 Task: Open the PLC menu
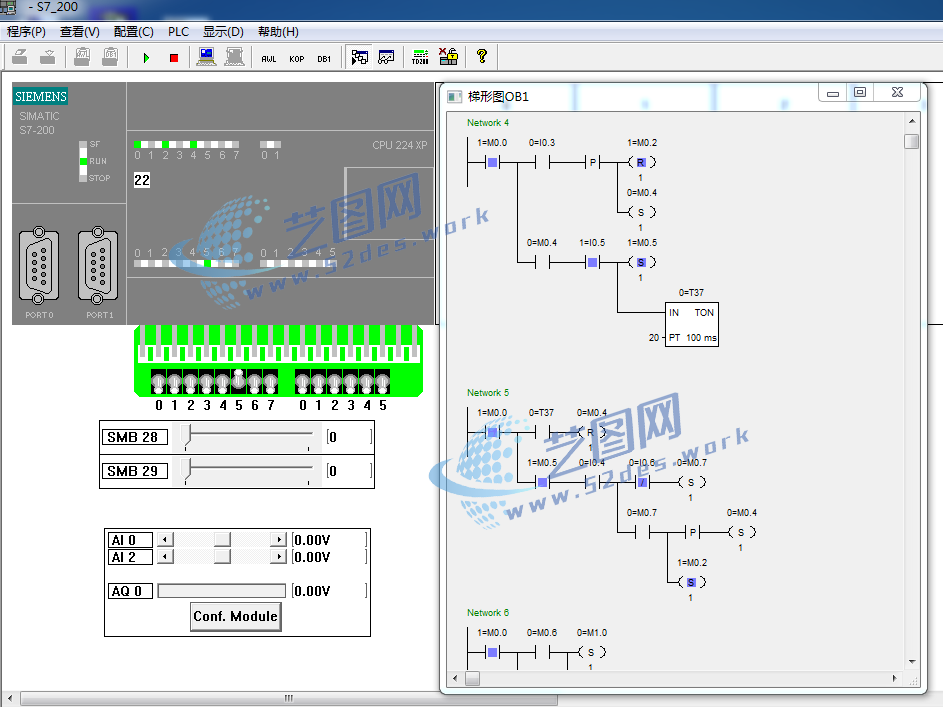[x=179, y=32]
